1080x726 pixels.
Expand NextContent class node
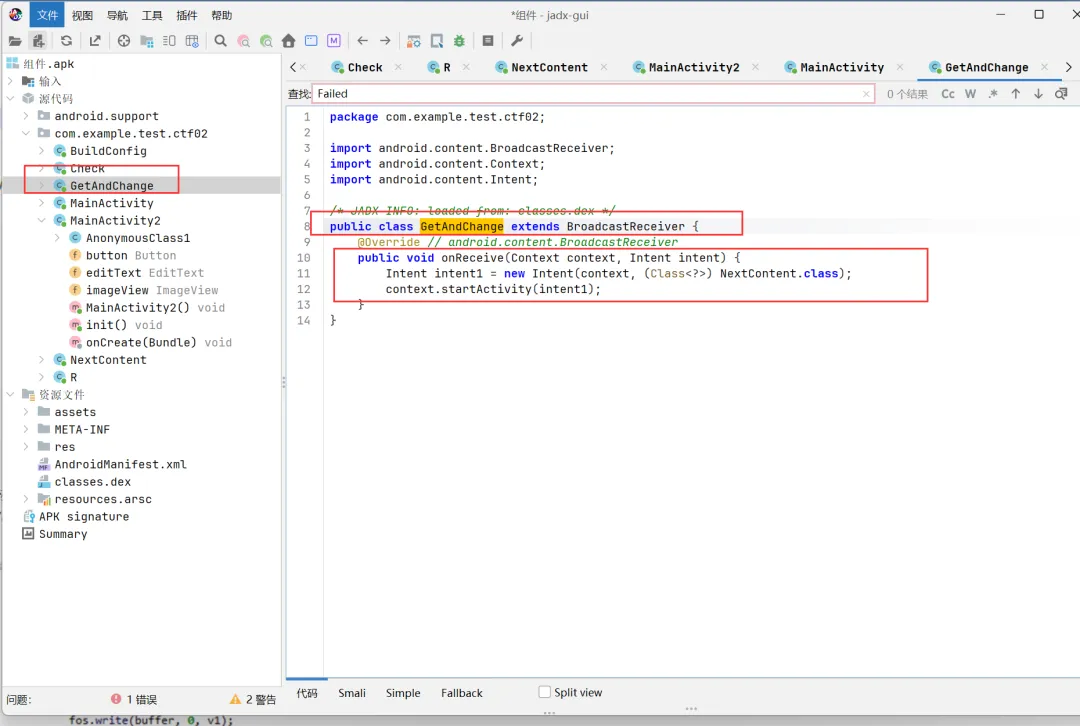pos(42,360)
